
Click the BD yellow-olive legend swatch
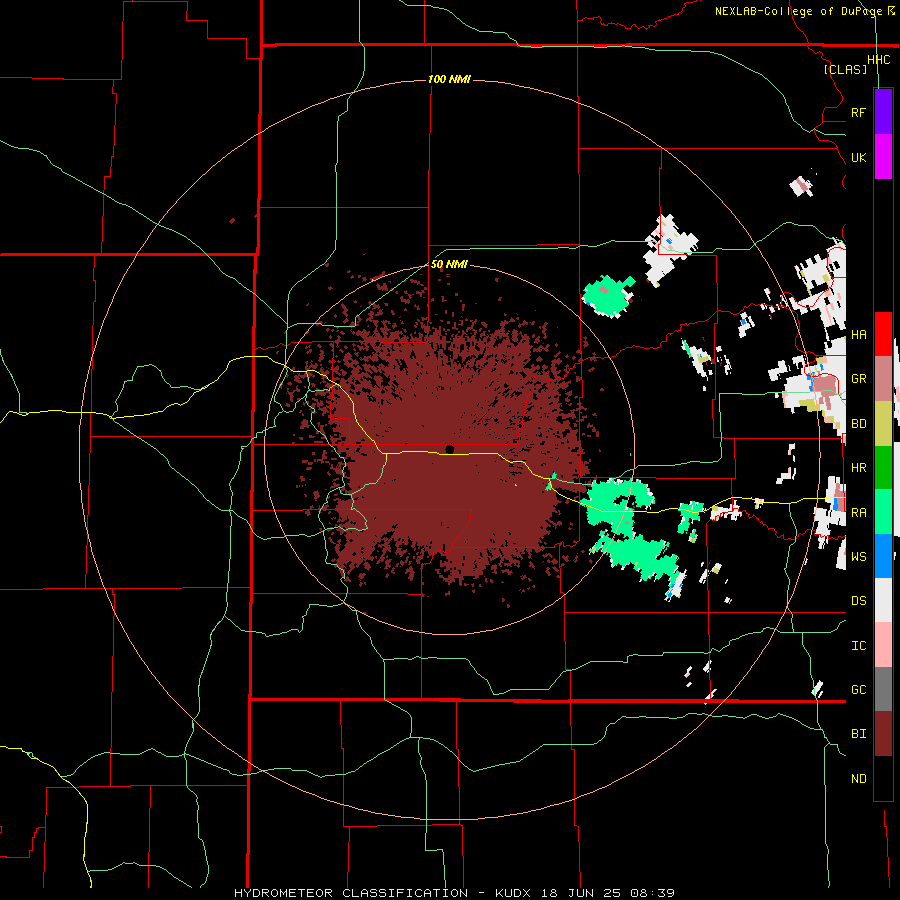click(883, 424)
